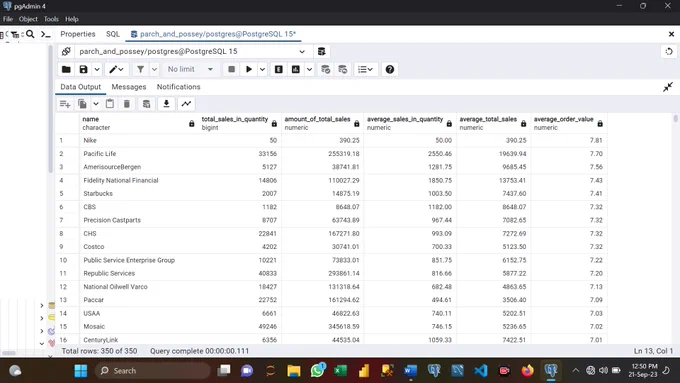Open WhatsApp from taskbar

[x=317, y=371]
